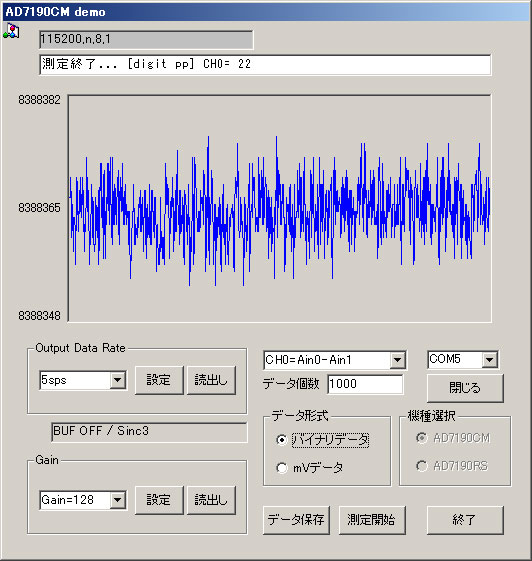Click 読出し button in Gain group

(211, 500)
